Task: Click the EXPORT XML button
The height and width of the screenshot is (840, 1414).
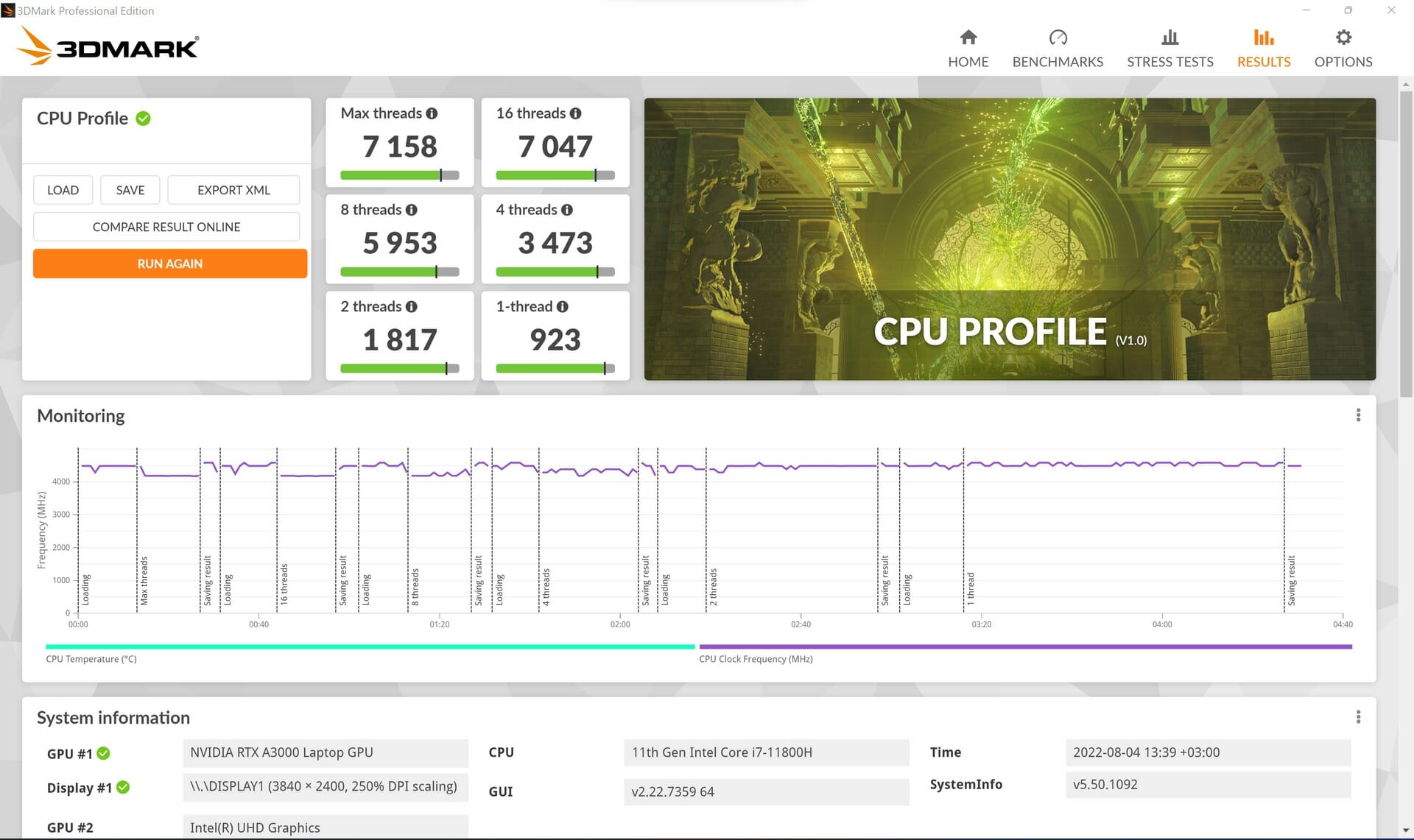Action: pyautogui.click(x=234, y=190)
